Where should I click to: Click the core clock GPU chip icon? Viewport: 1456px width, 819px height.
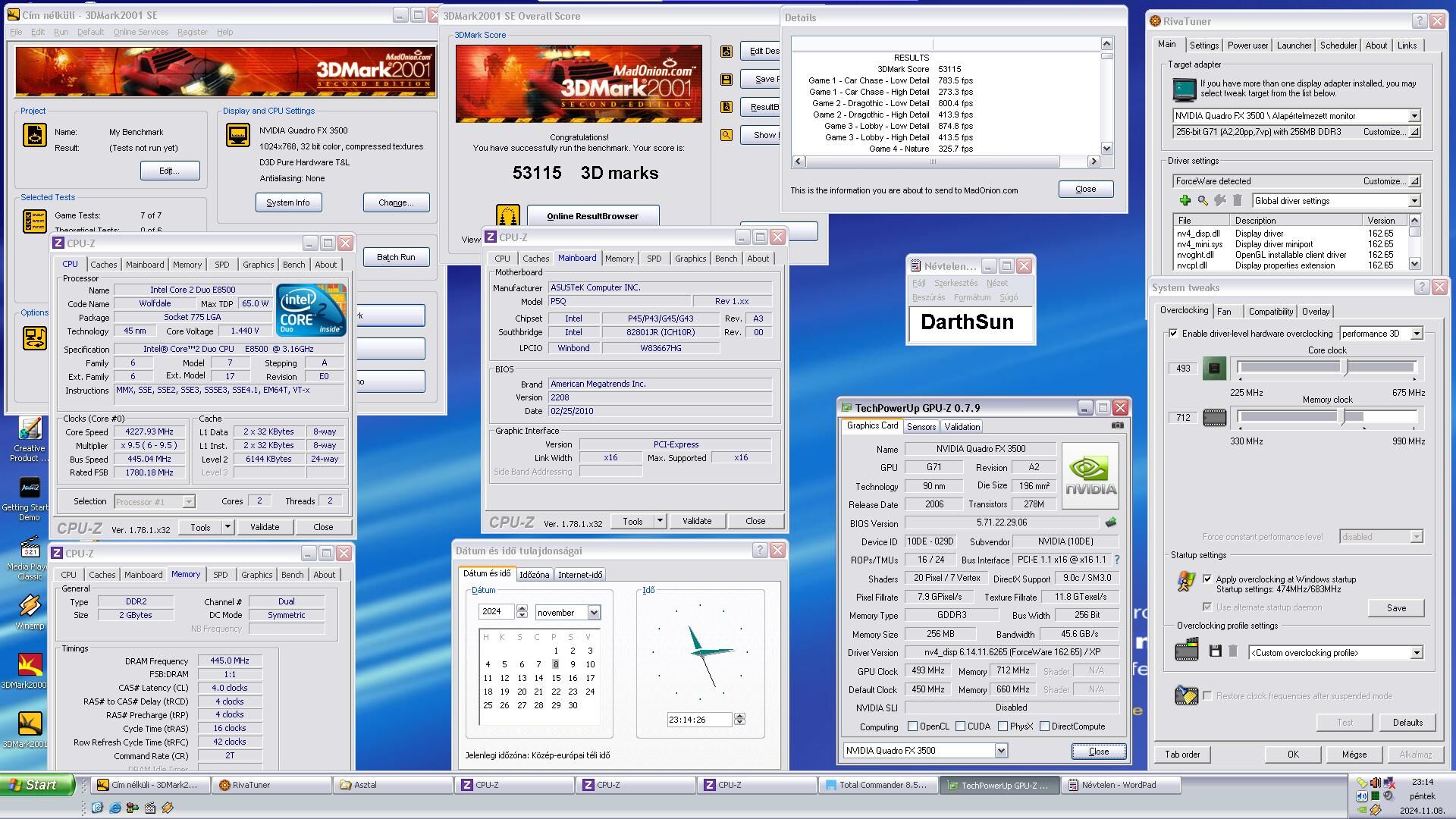pyautogui.click(x=1214, y=369)
